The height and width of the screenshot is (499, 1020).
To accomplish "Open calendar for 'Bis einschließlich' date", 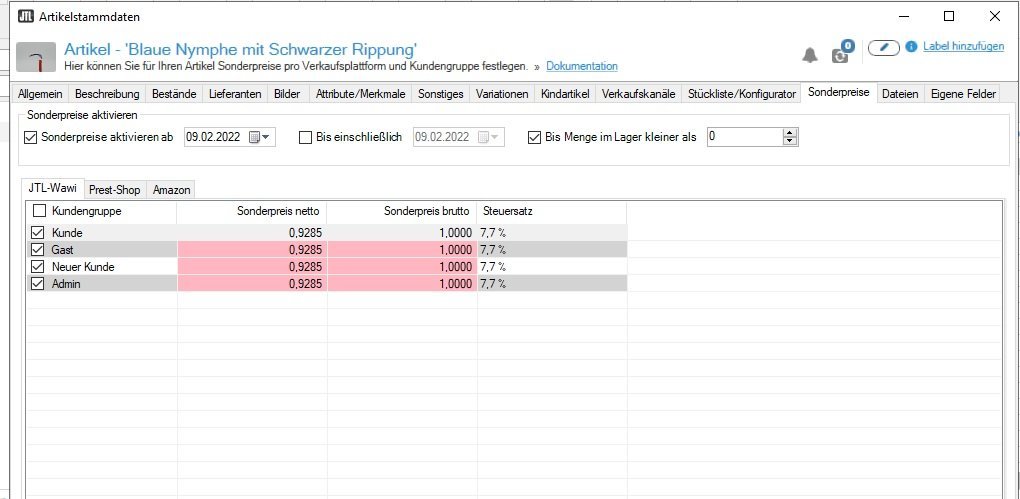I will [489, 137].
